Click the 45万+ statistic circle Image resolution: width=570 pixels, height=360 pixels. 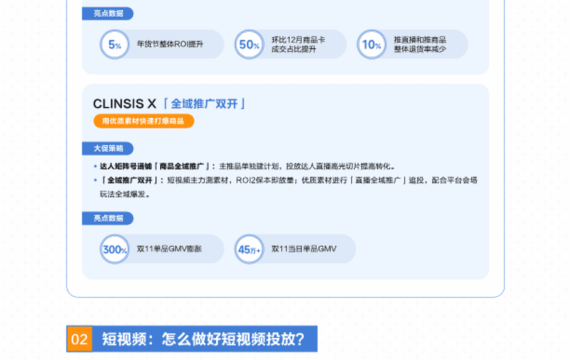249,249
